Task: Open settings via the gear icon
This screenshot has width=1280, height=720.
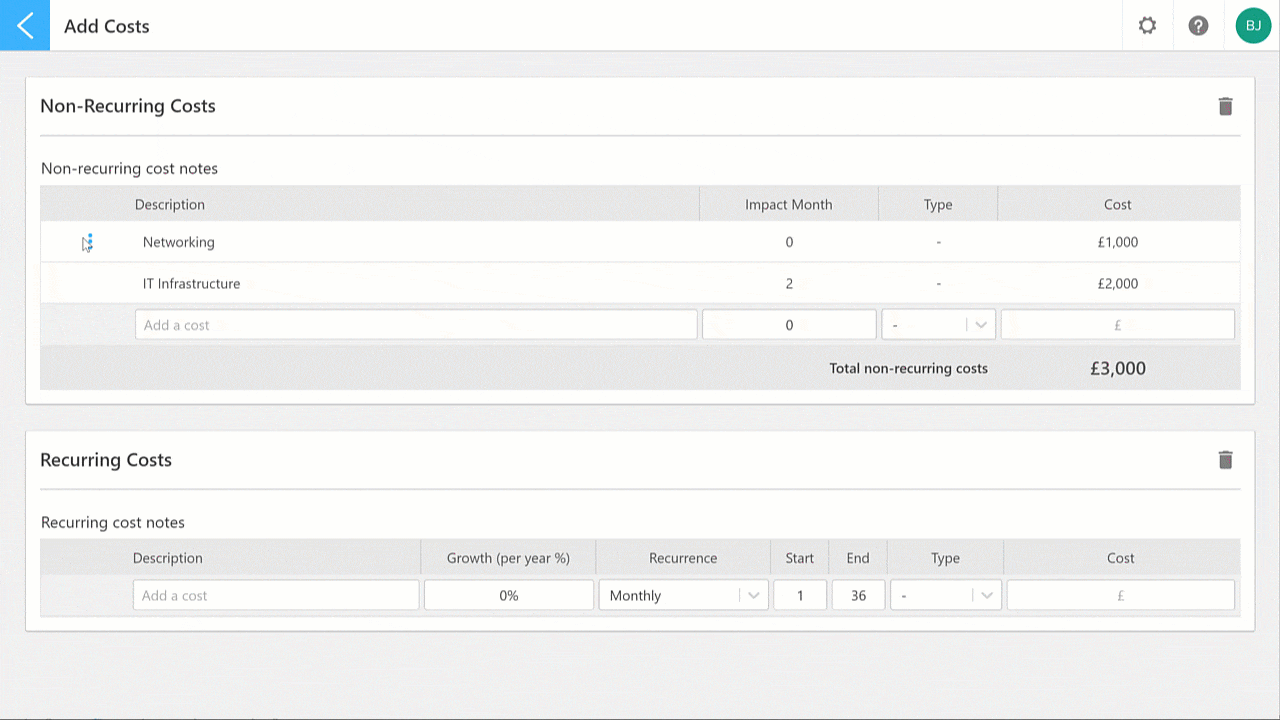Action: (1147, 26)
